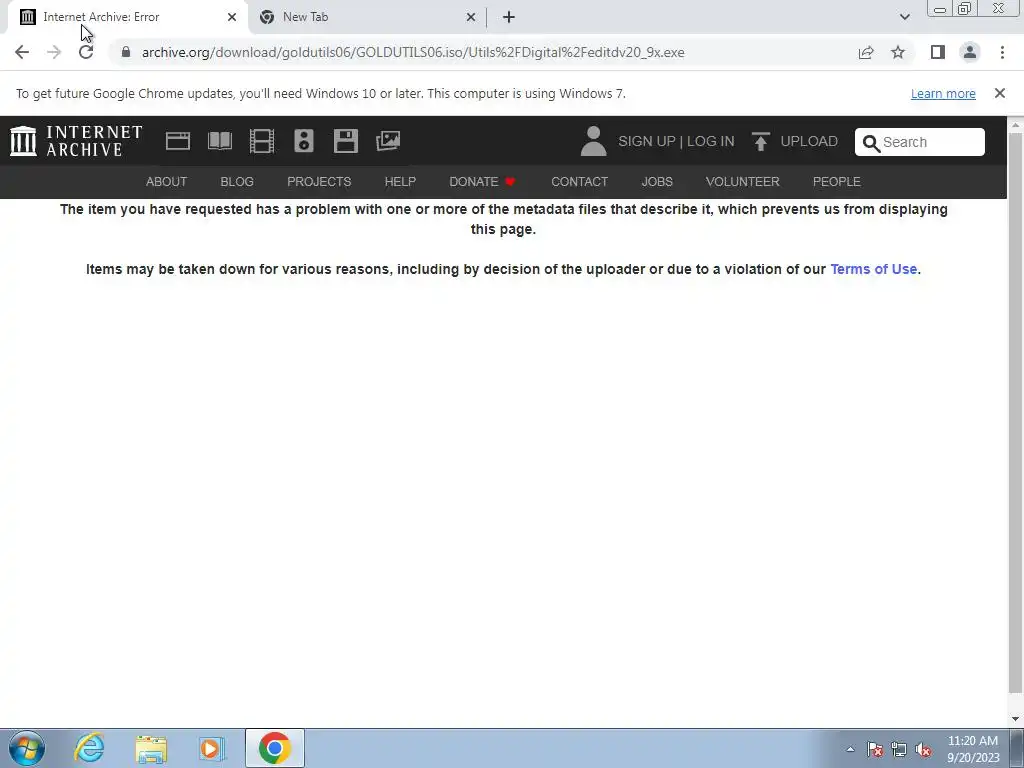Click the Internet Archive logo
The image size is (1024, 768).
tap(76, 141)
